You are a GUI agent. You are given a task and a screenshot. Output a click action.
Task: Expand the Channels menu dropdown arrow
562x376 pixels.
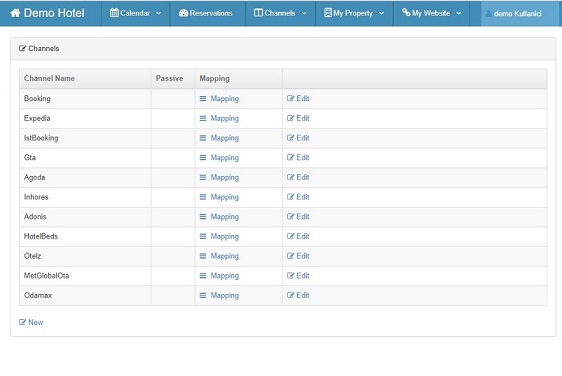click(304, 13)
